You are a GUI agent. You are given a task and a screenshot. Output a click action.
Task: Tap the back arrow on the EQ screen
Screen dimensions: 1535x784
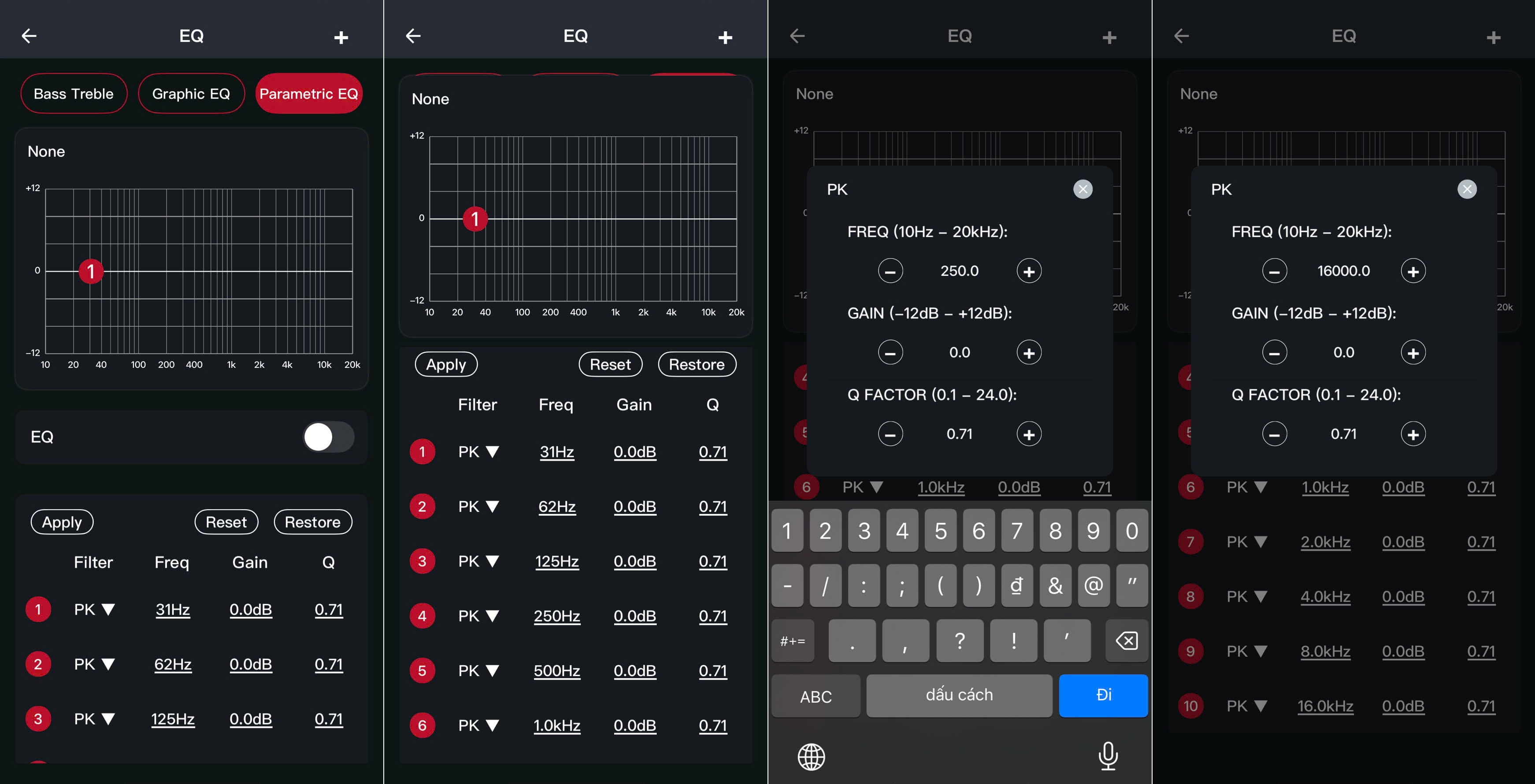click(x=28, y=36)
